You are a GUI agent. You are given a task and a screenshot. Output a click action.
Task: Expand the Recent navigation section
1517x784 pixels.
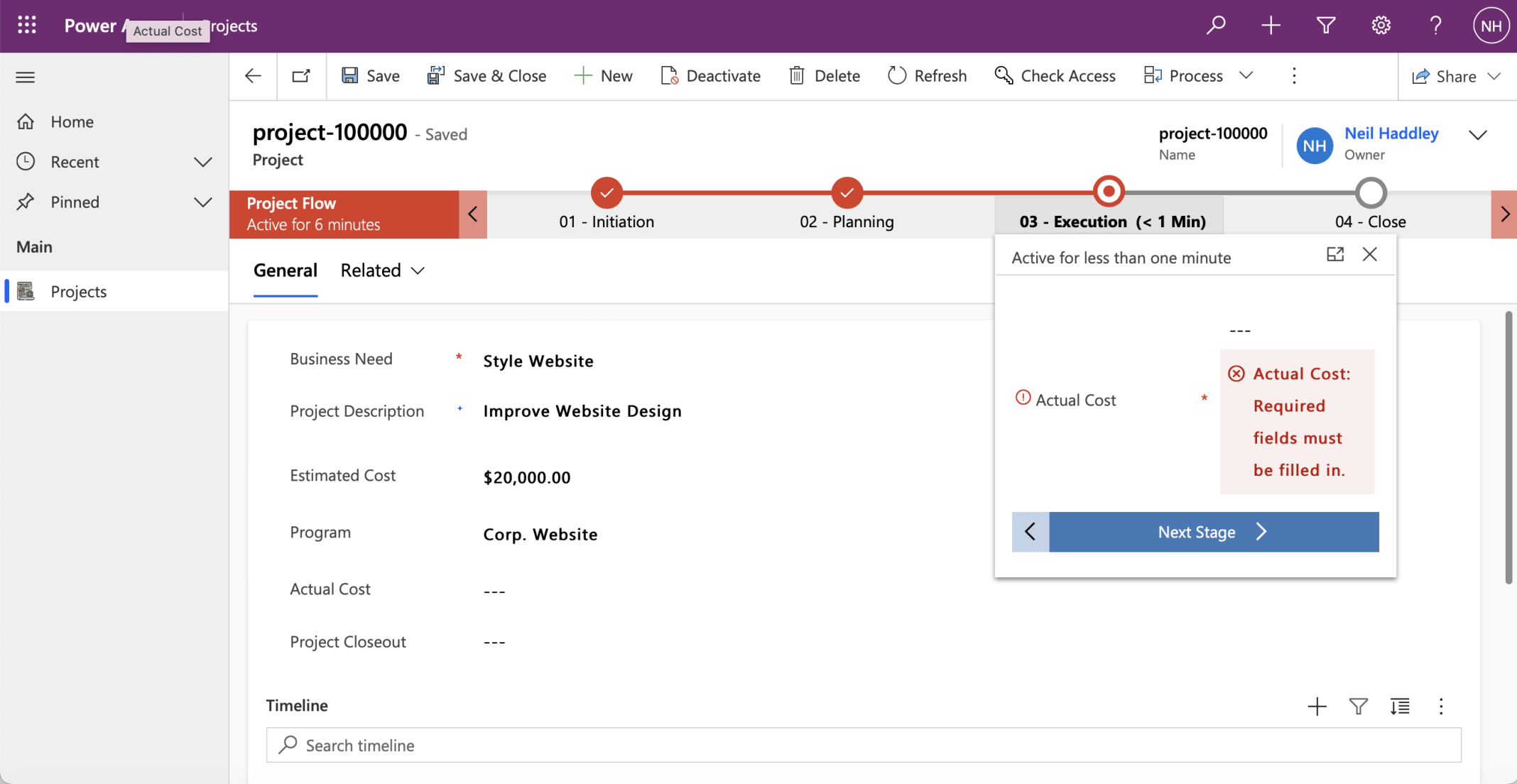coord(203,162)
